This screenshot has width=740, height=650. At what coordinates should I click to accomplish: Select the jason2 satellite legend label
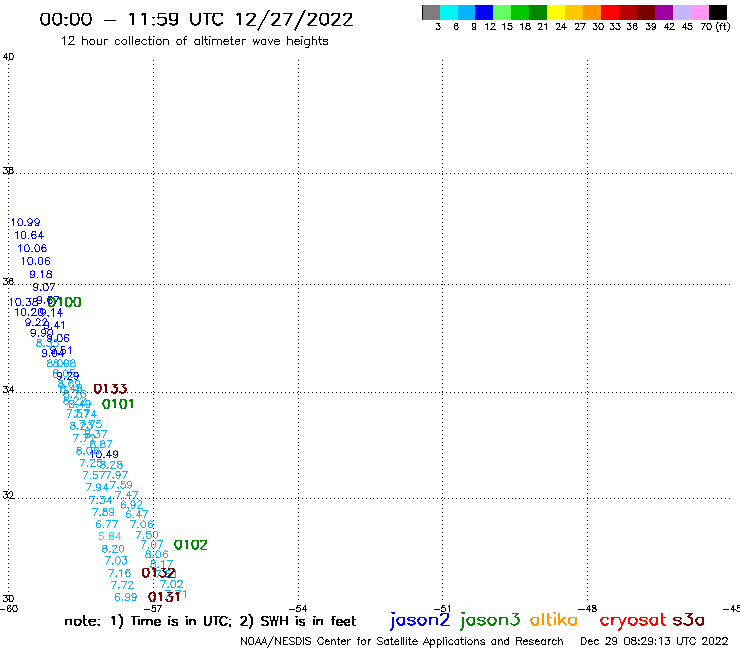[x=420, y=620]
